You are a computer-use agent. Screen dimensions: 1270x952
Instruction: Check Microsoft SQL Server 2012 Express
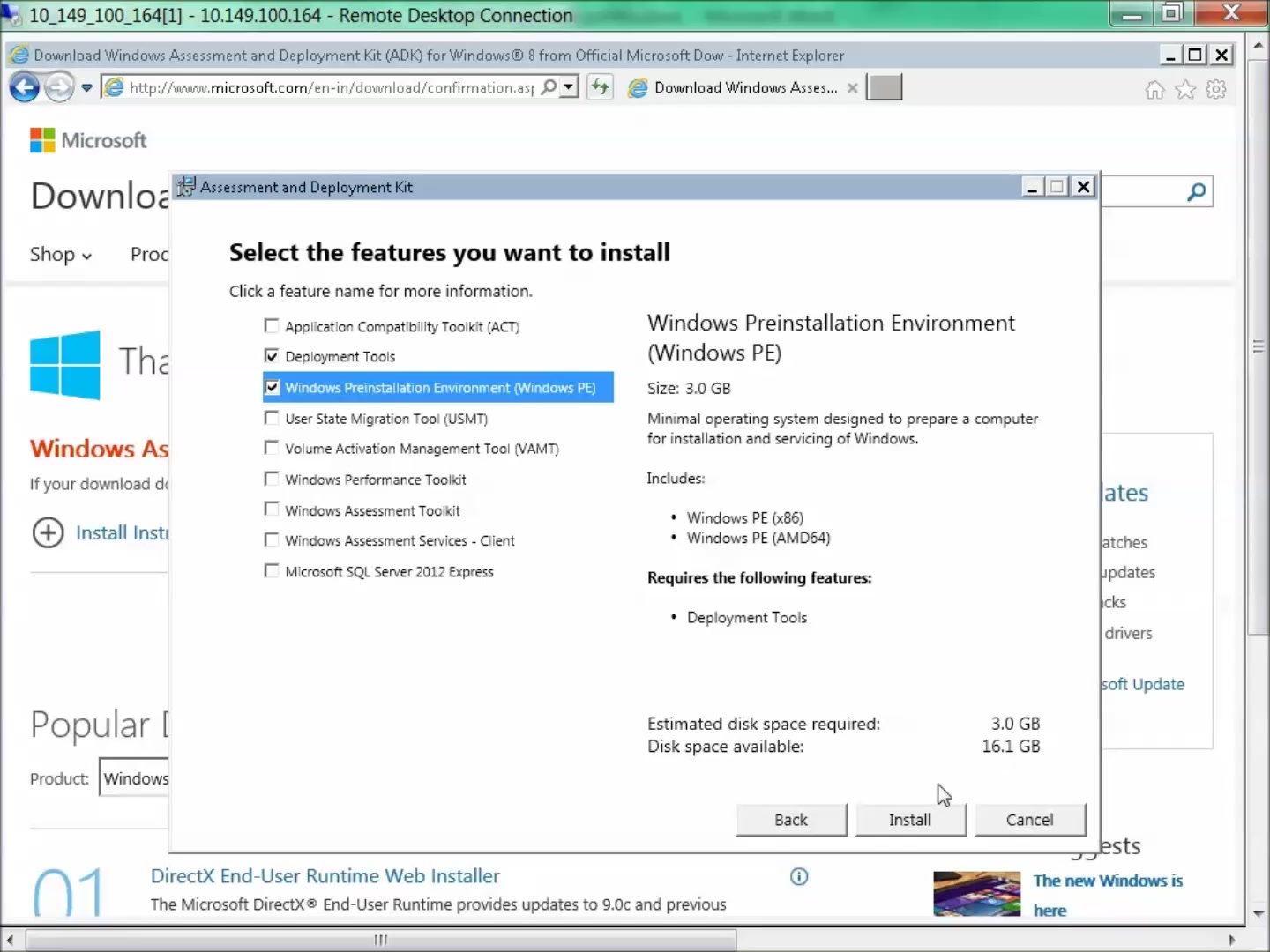coord(272,570)
